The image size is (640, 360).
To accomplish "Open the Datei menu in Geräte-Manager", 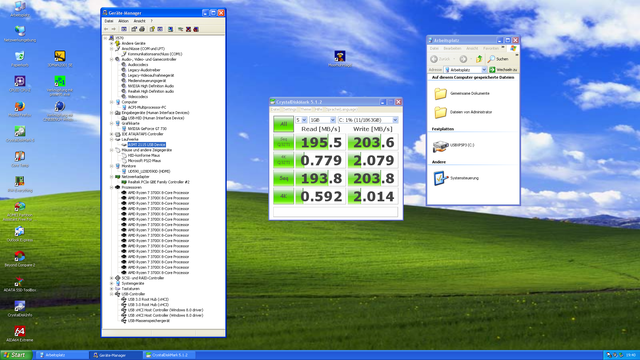I will pos(109,21).
